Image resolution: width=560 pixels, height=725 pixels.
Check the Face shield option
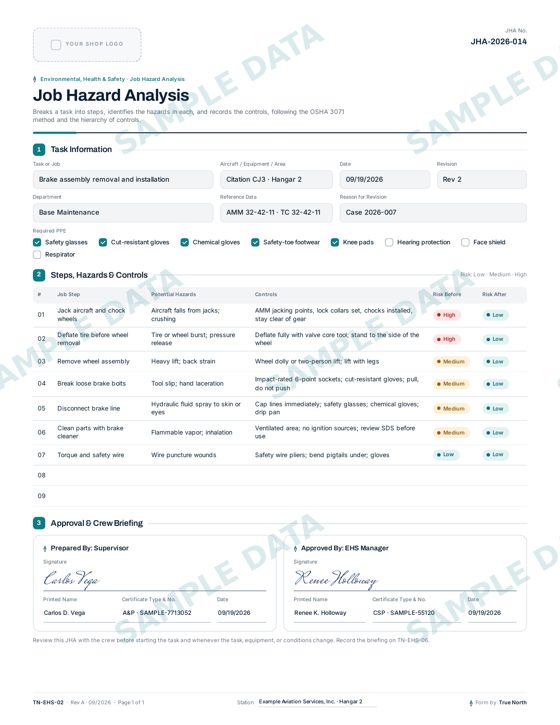click(x=465, y=242)
